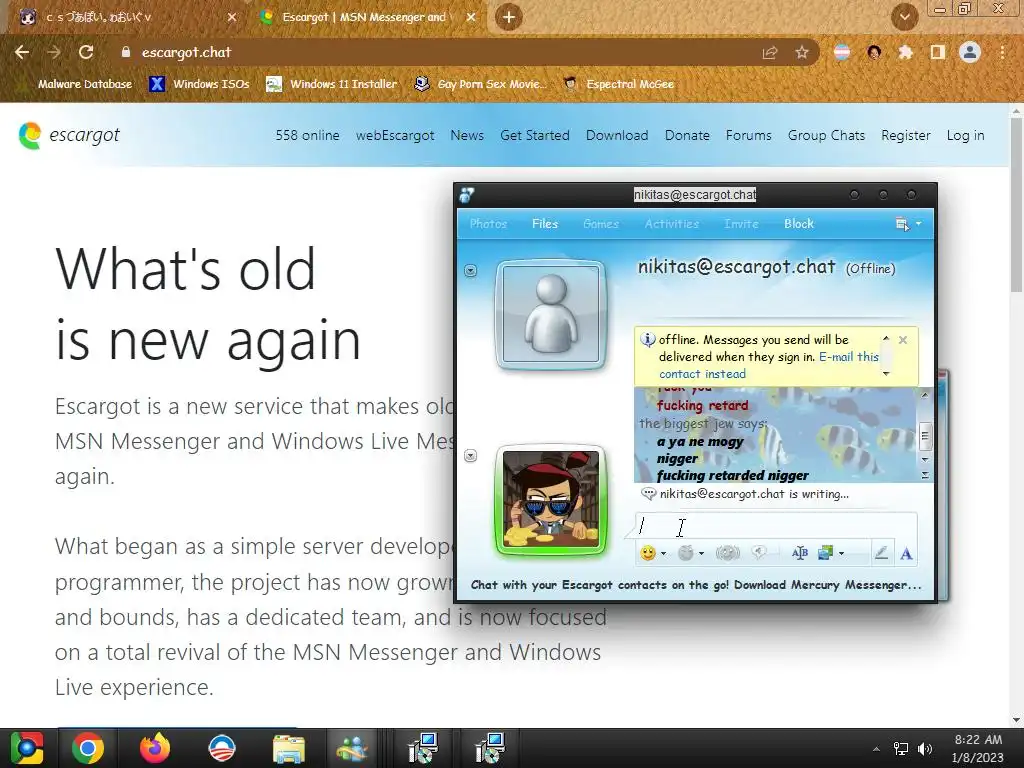Viewport: 1024px width, 768px height.
Task: Click the striped flag extension icon
Action: click(842, 52)
